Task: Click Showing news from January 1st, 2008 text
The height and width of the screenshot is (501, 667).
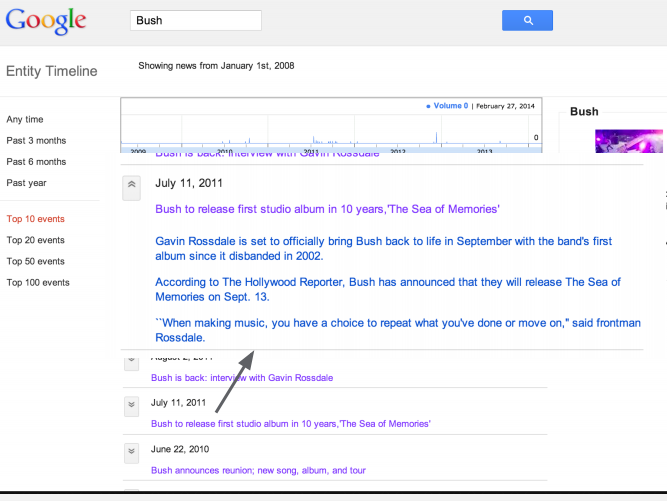Action: point(216,66)
